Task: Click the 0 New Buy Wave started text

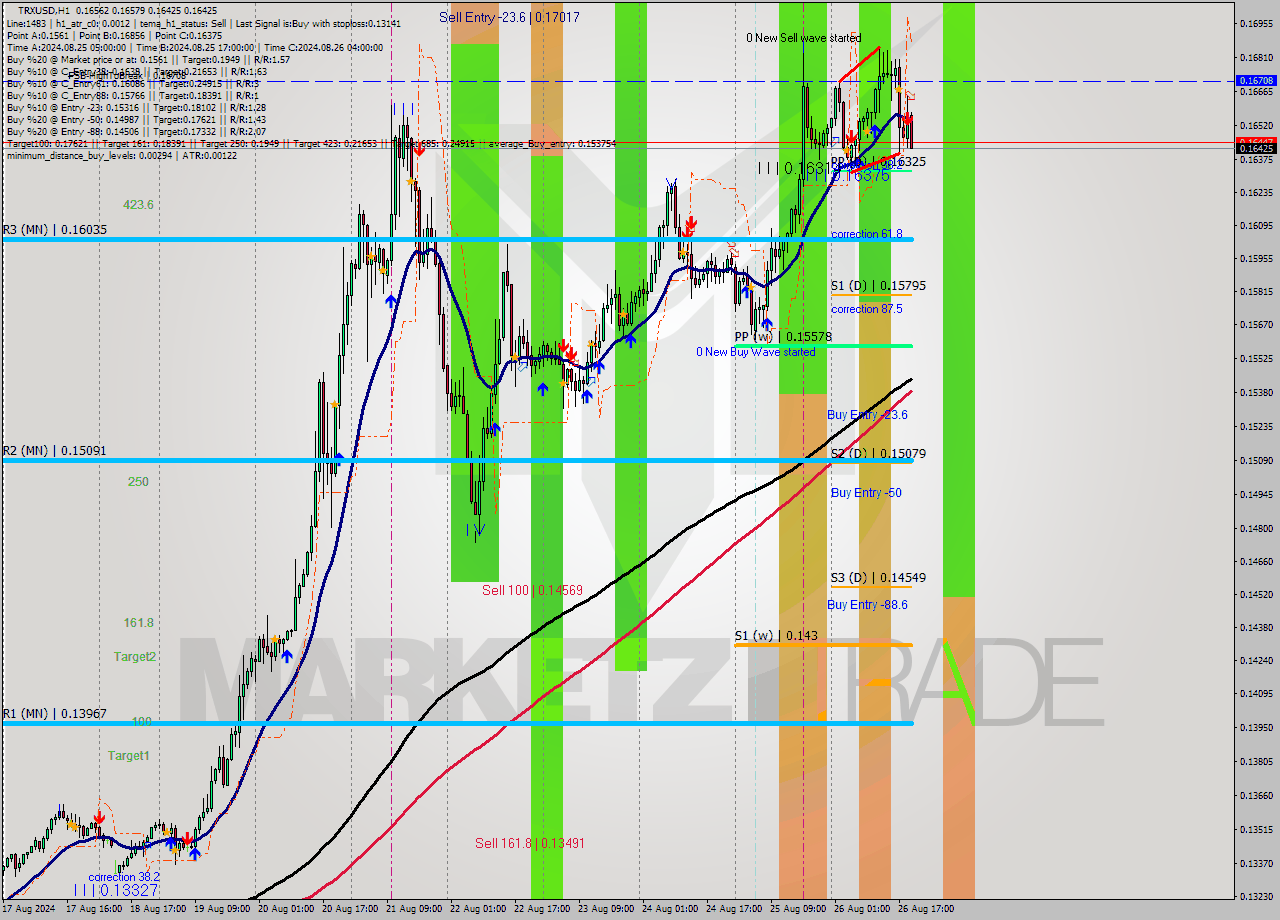Action: pos(756,352)
